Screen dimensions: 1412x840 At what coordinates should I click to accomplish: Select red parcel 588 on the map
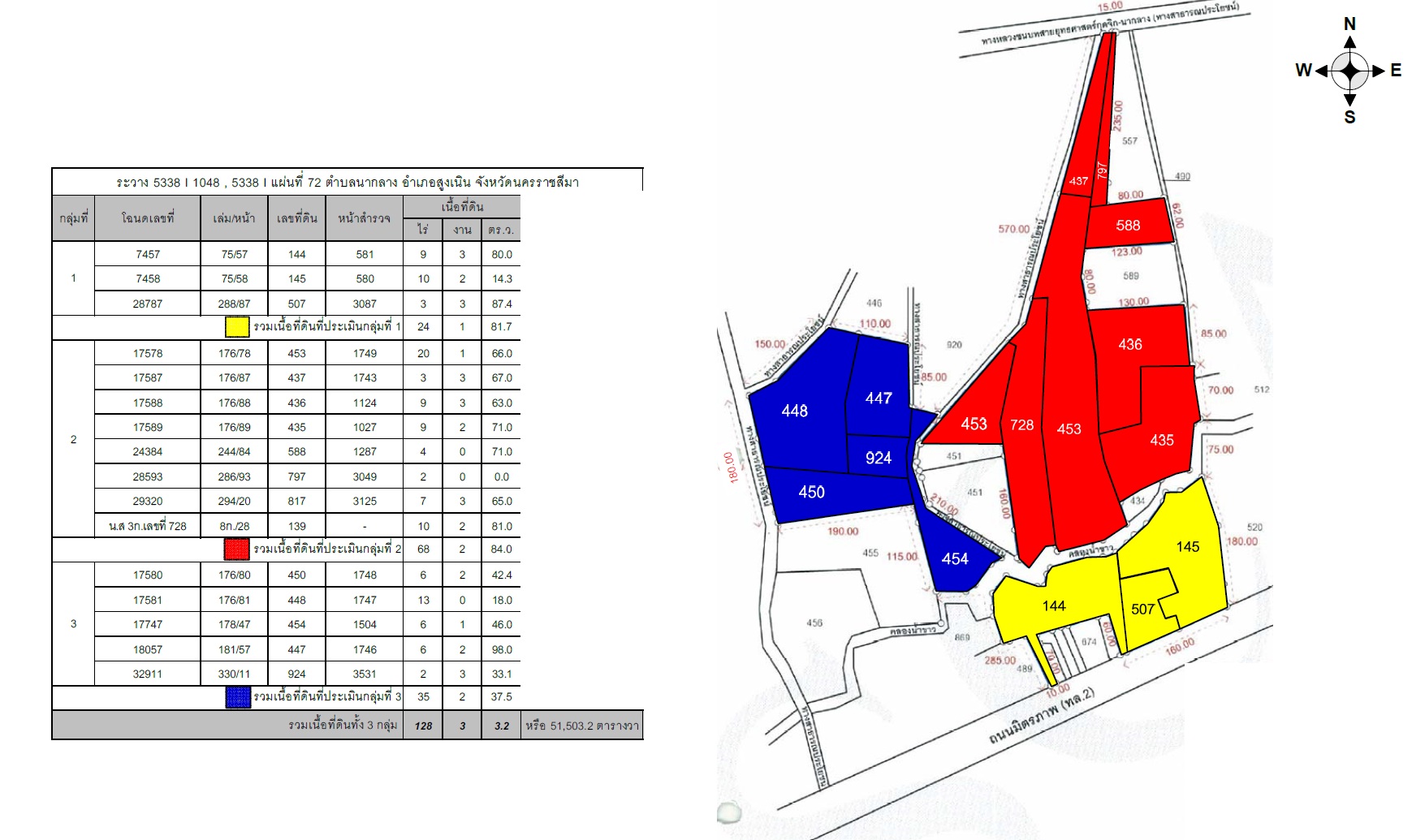[x=1129, y=224]
